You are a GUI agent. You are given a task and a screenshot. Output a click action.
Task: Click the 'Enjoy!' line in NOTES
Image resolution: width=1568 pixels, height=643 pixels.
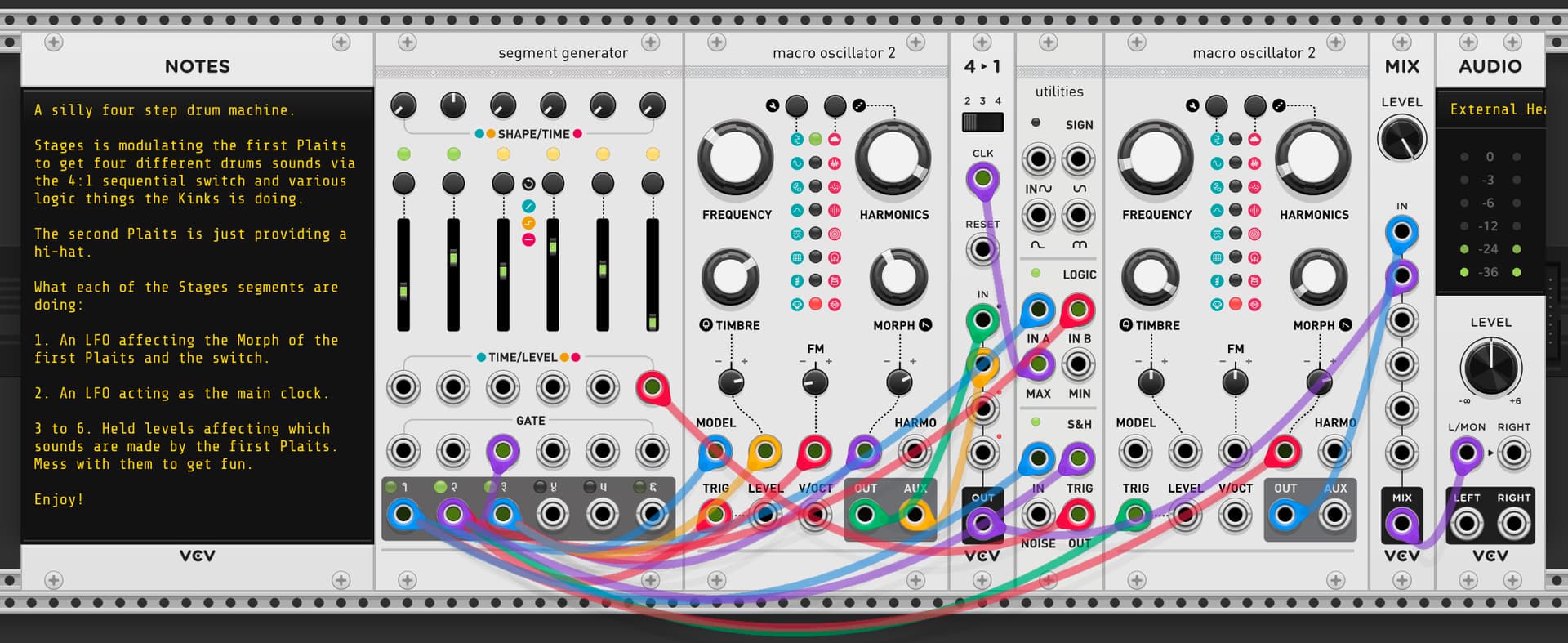point(59,499)
